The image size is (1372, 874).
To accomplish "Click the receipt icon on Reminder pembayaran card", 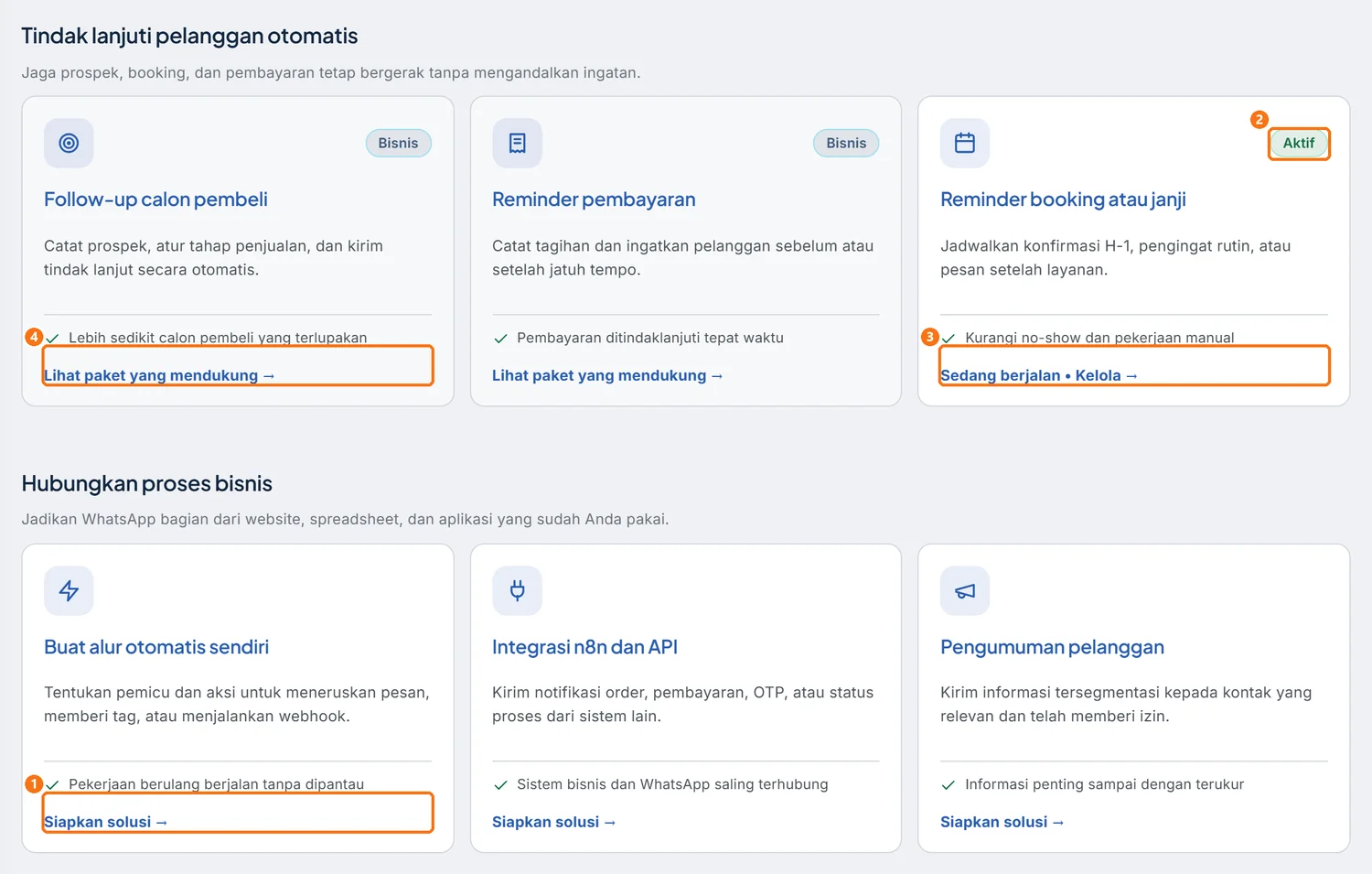I will click(x=517, y=143).
